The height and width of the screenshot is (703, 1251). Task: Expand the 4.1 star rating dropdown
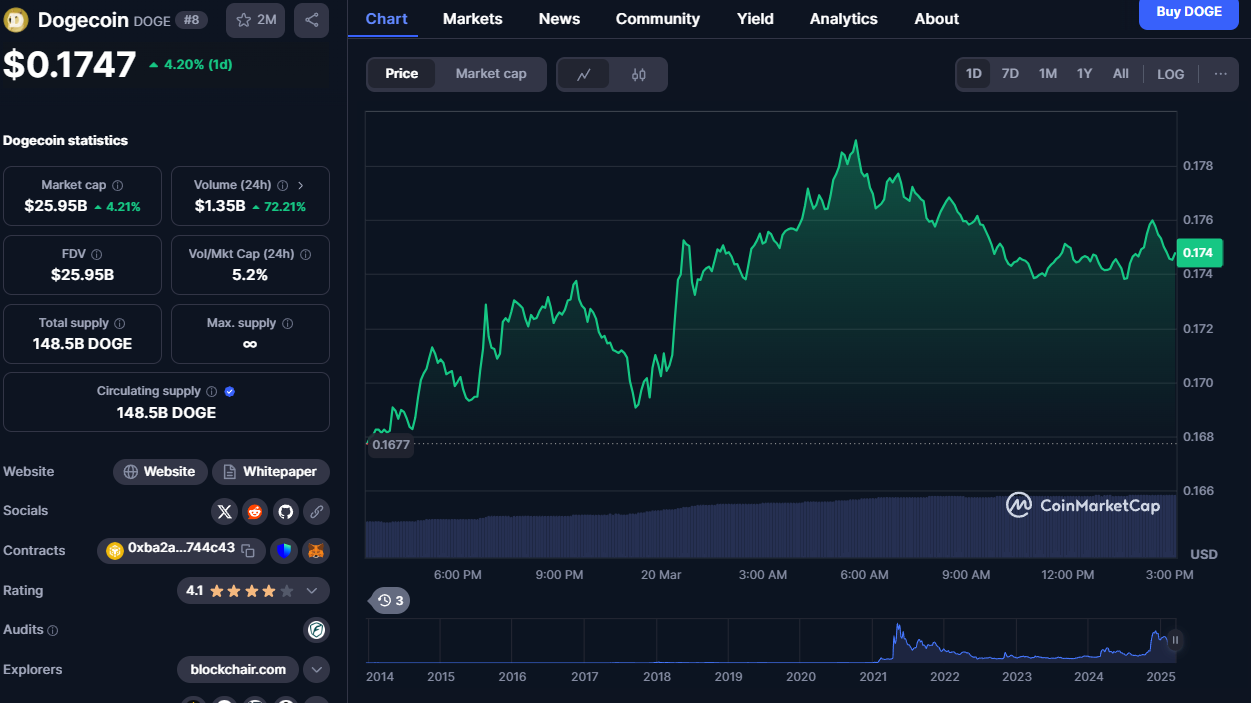(x=311, y=591)
